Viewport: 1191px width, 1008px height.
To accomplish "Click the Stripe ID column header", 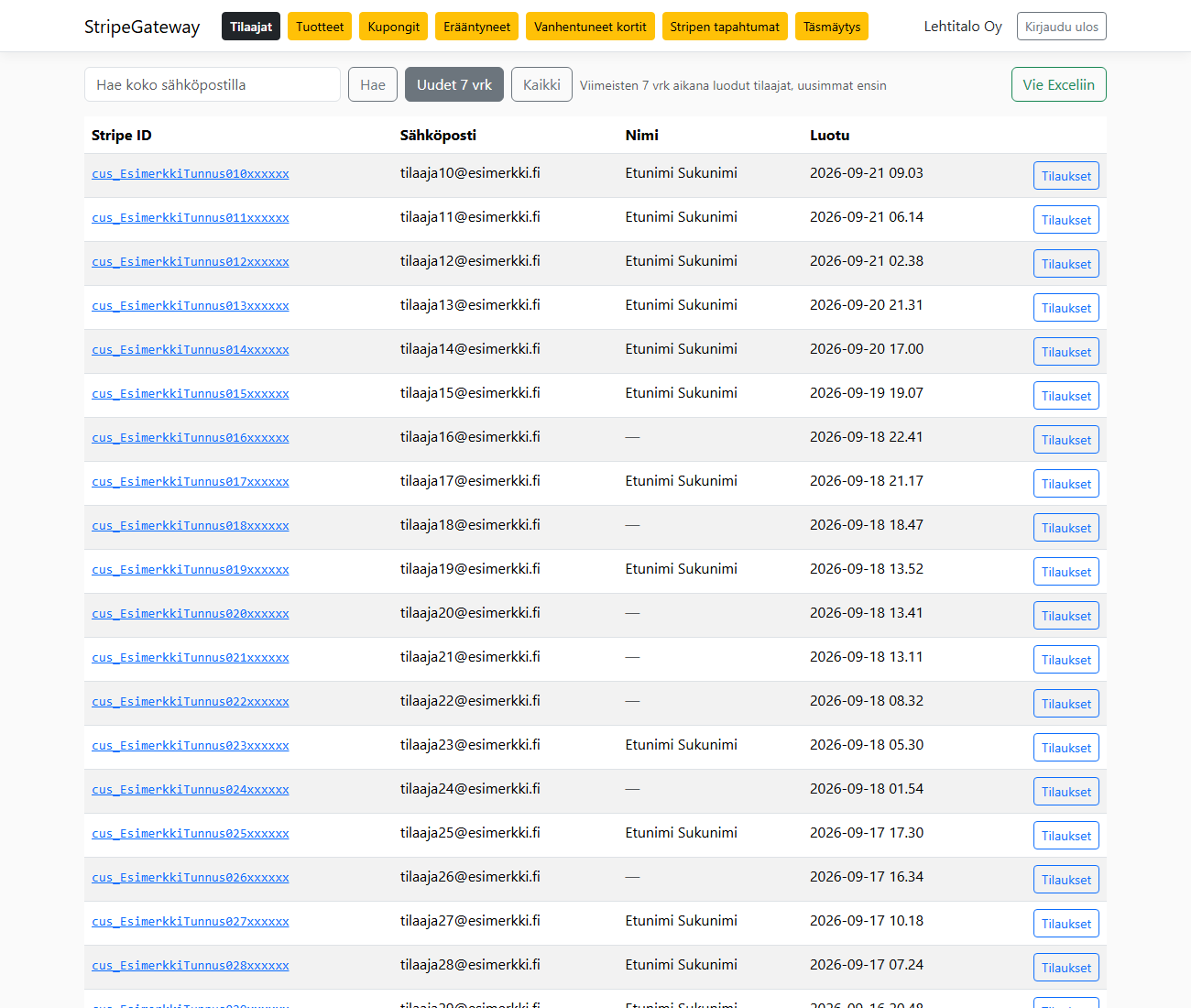I will coord(122,135).
